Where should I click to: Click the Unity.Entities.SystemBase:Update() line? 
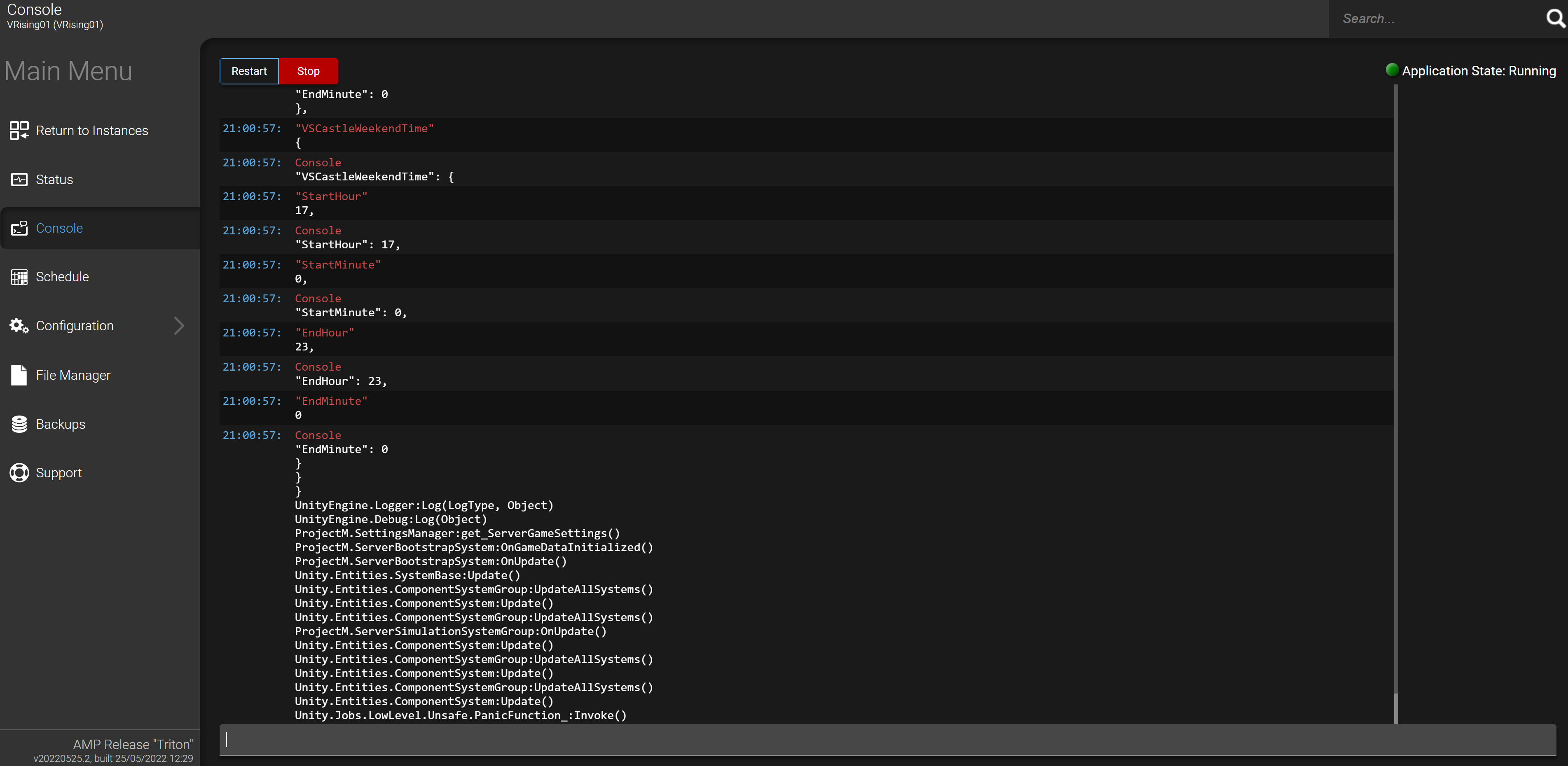point(407,575)
